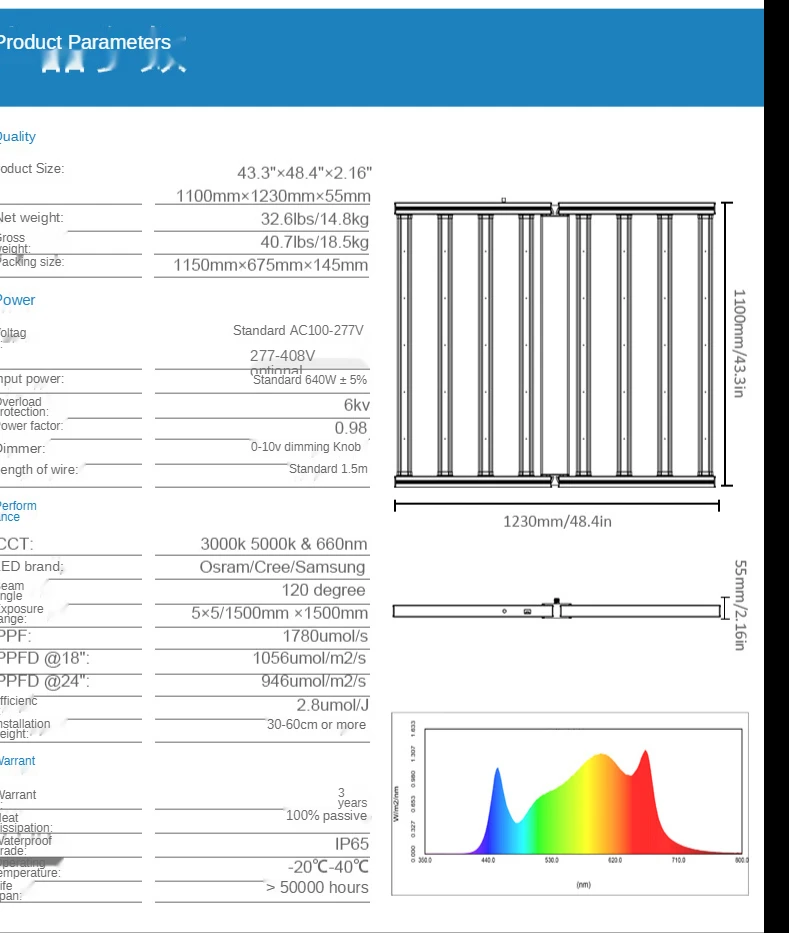Image resolution: width=789 pixels, height=933 pixels.
Task: Click the net weight value 32.6lbs/14.8kg
Action: click(x=314, y=219)
